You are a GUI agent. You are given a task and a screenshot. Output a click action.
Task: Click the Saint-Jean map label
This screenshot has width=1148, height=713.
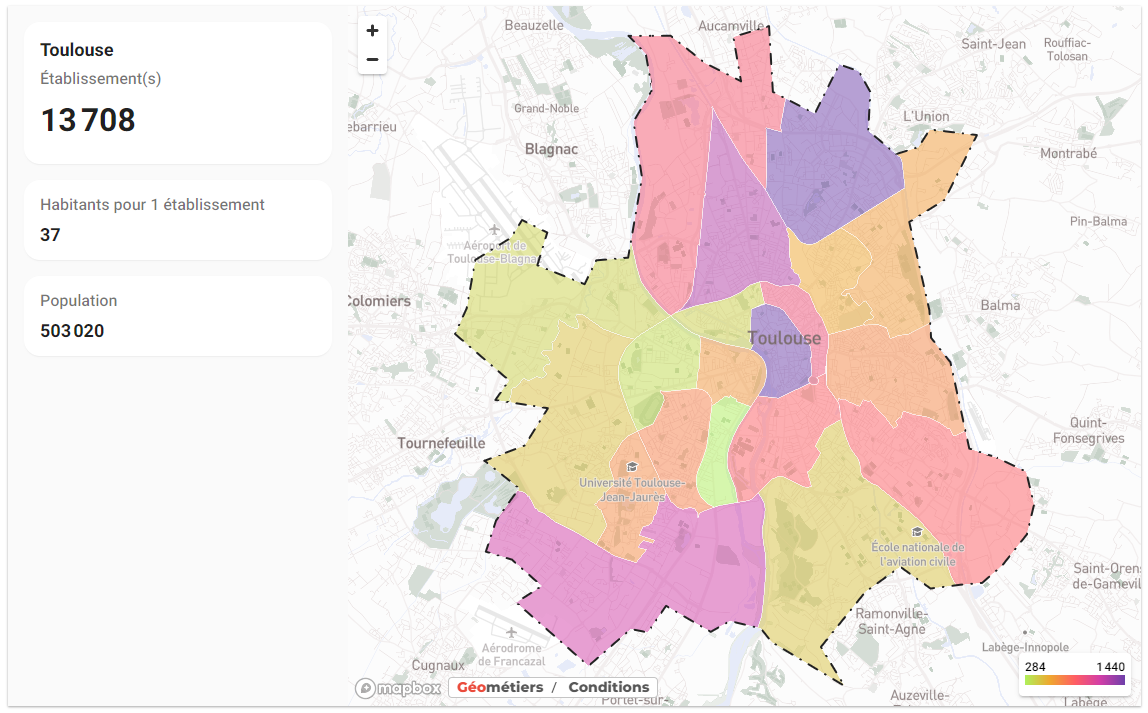click(x=994, y=44)
